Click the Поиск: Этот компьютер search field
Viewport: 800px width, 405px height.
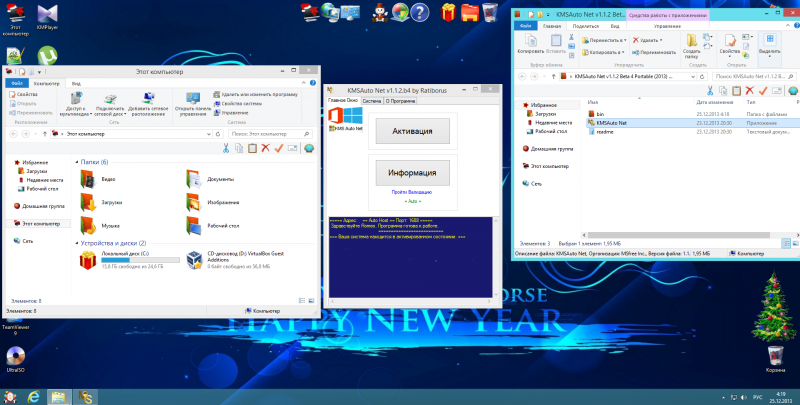[x=269, y=134]
